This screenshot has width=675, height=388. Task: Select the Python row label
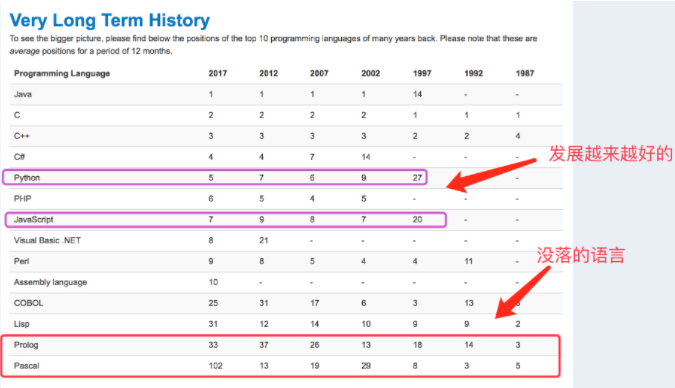point(27,178)
